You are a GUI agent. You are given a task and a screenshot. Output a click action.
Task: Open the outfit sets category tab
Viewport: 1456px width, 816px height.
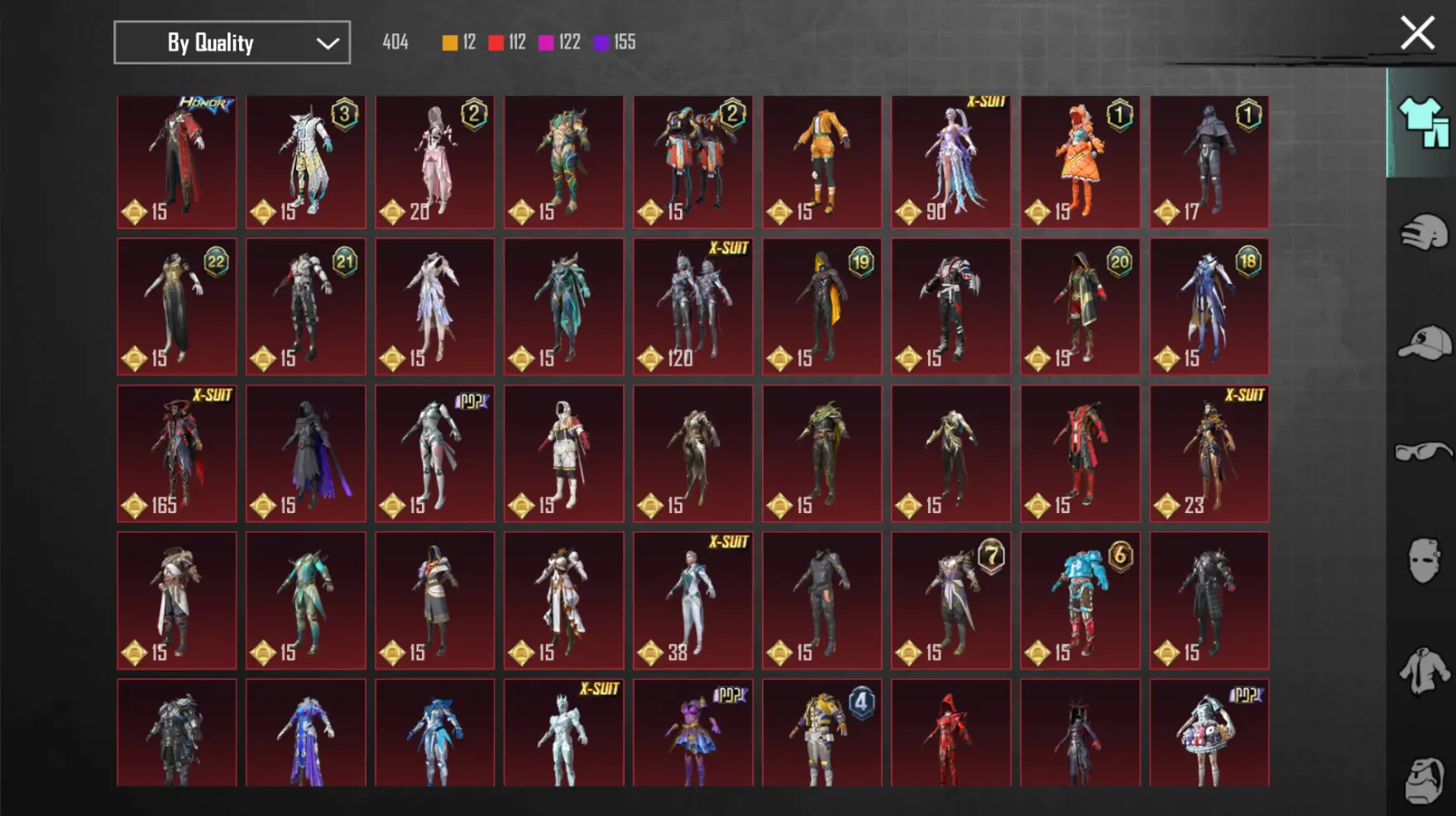(1423, 122)
